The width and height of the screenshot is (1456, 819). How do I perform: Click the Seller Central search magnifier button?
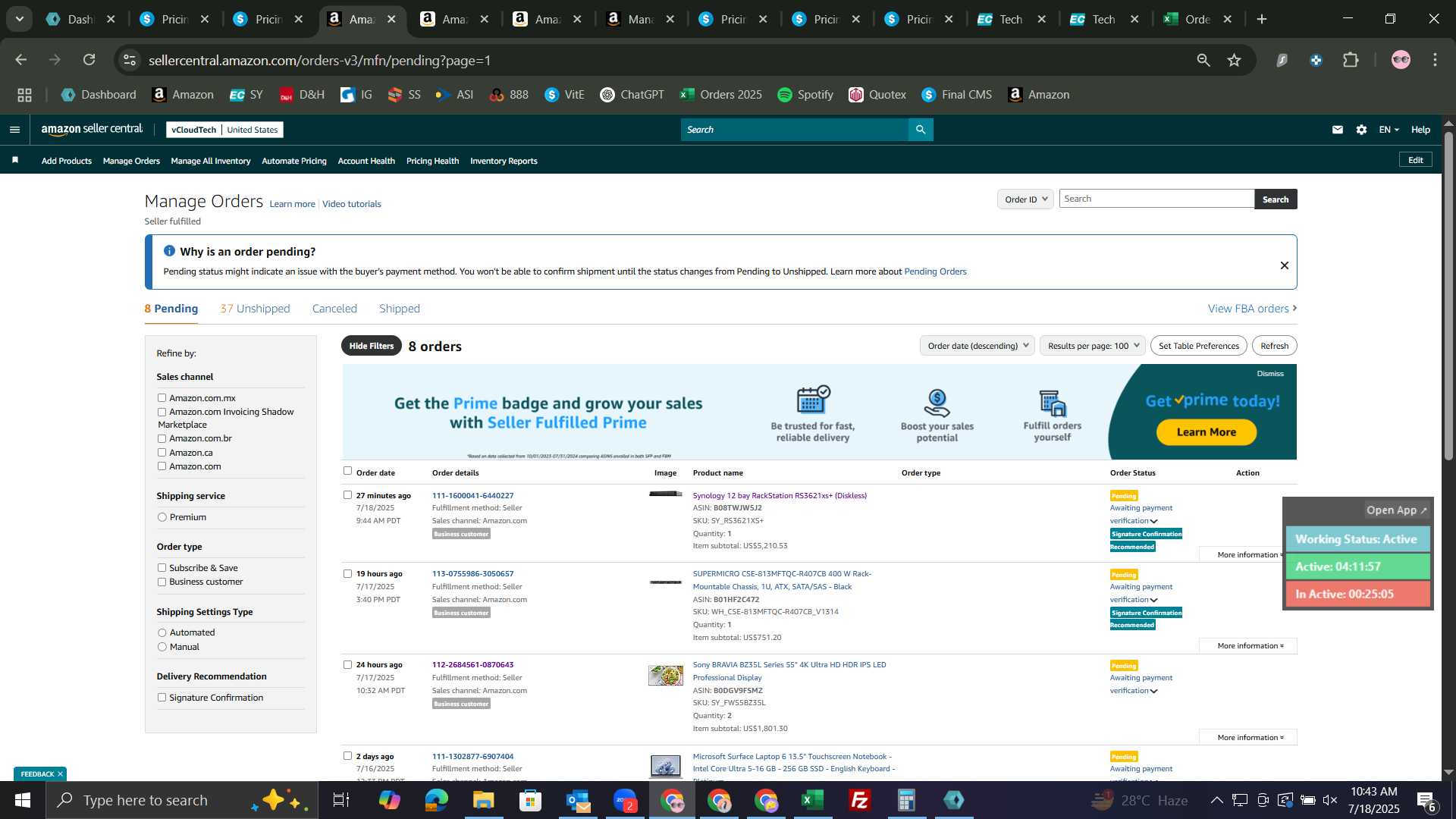(921, 130)
